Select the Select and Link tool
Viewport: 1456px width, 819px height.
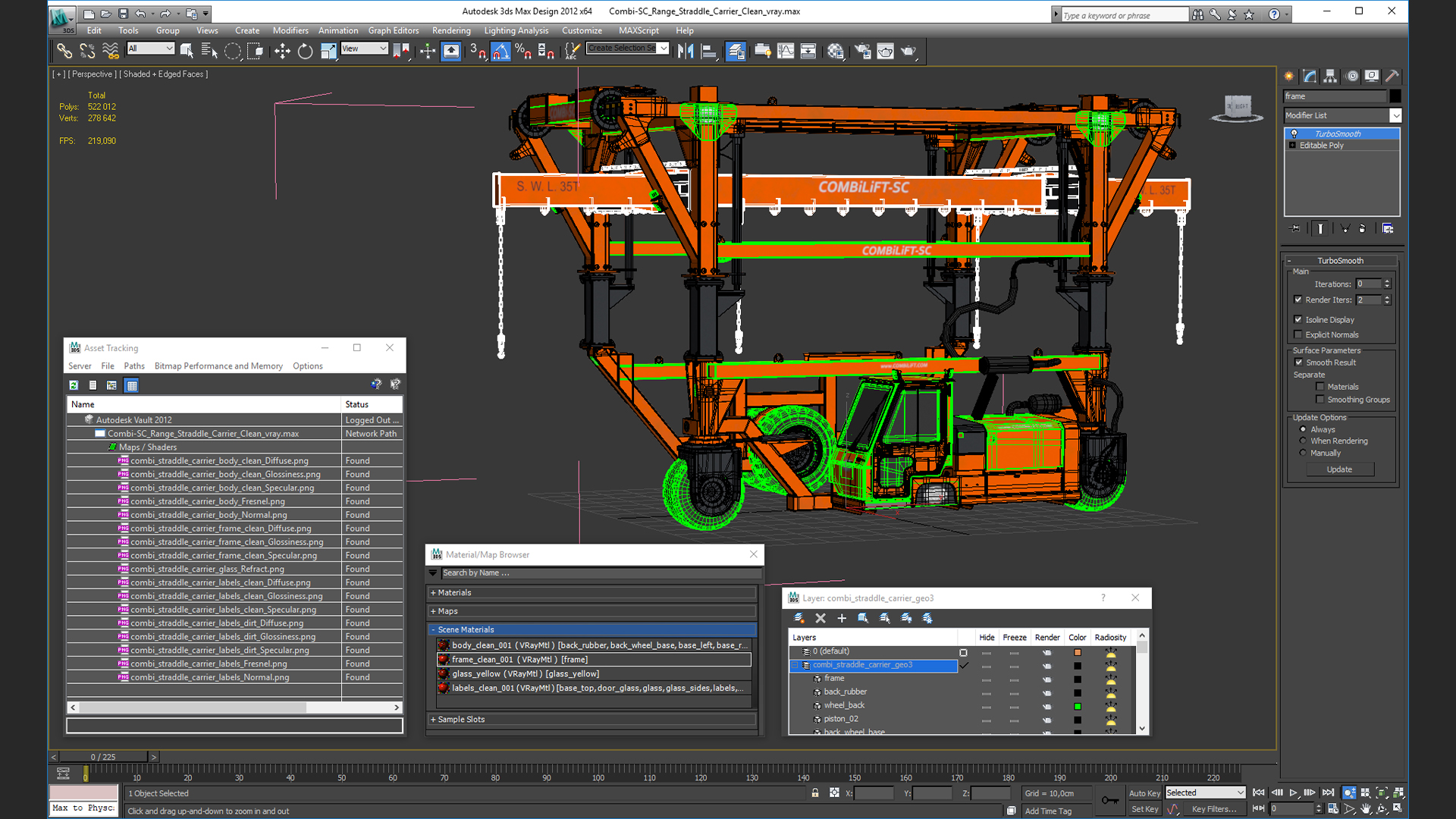(64, 51)
